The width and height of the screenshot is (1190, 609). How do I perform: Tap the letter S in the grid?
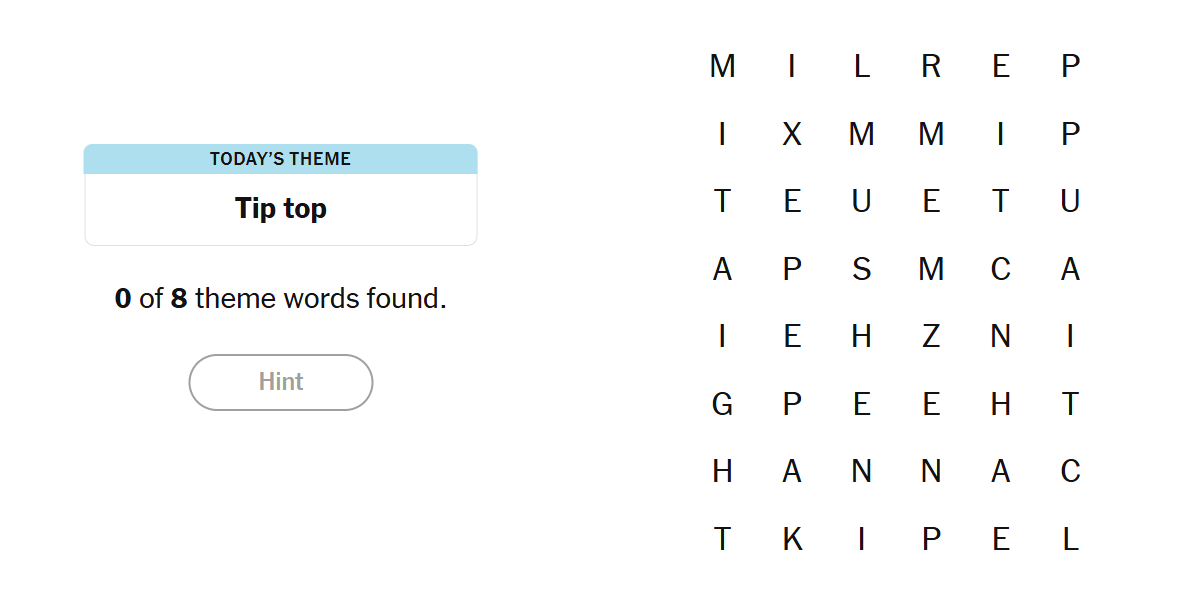click(862, 269)
